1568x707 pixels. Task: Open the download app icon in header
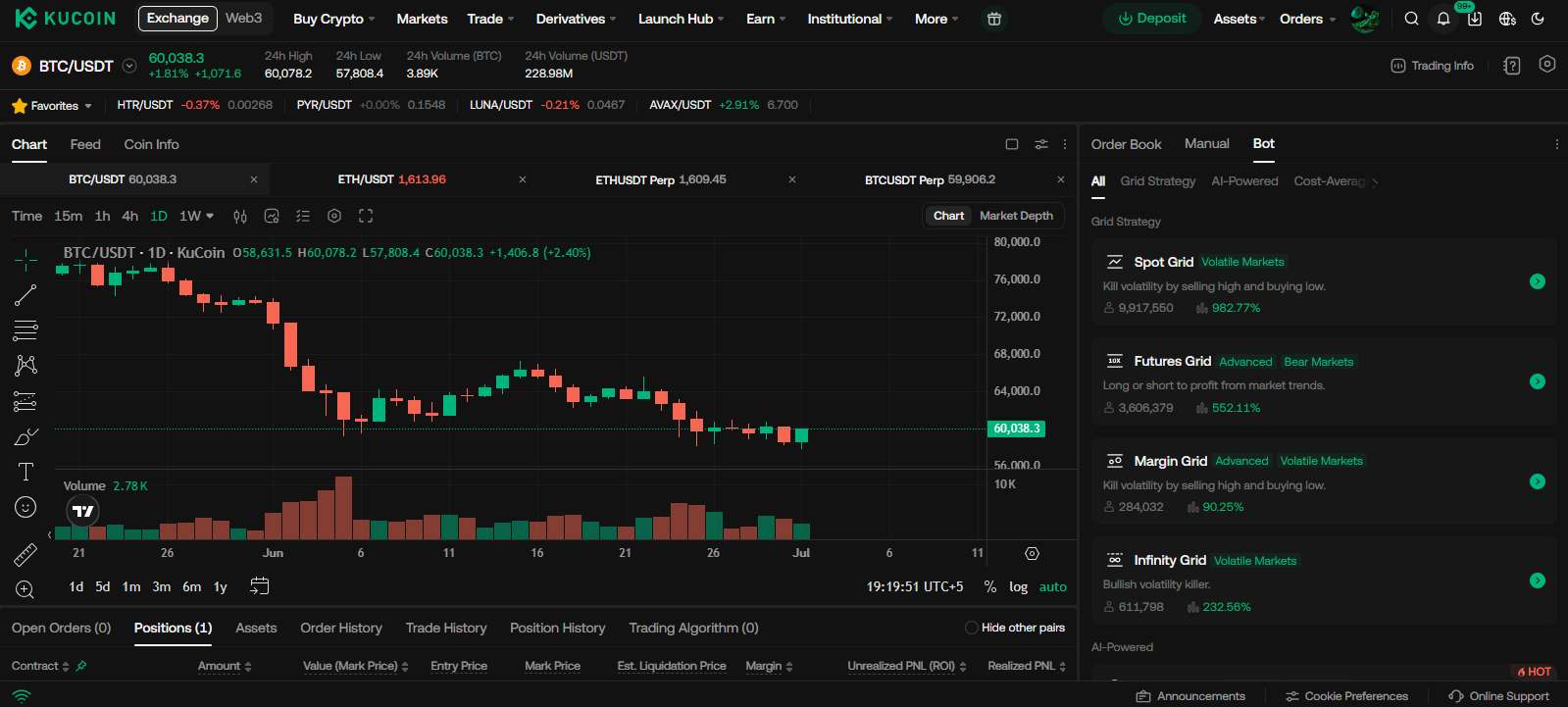pyautogui.click(x=1475, y=19)
